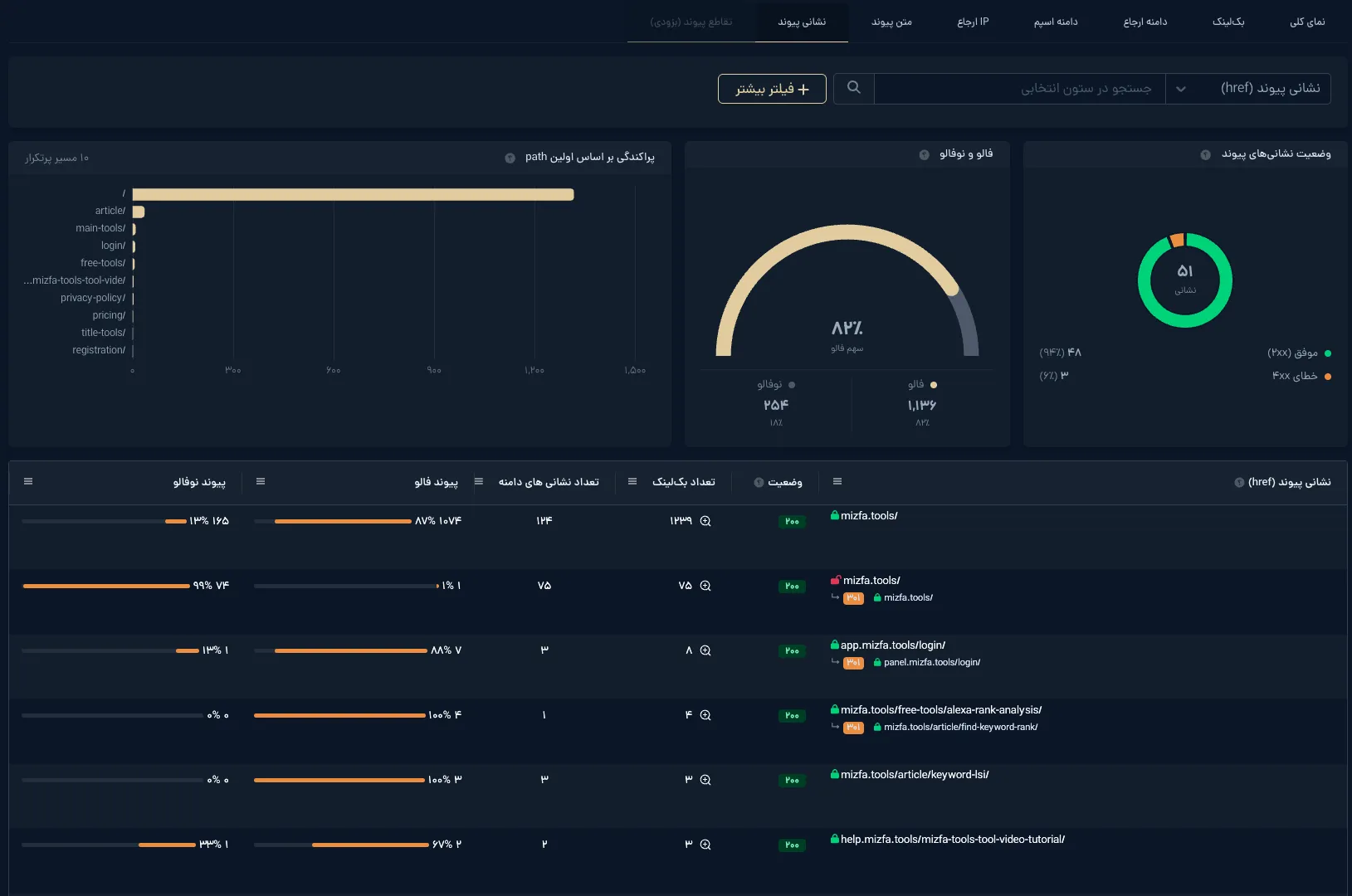Open column menu for پیوند نوفالو
Image resolution: width=1352 pixels, height=896 pixels.
click(x=28, y=481)
